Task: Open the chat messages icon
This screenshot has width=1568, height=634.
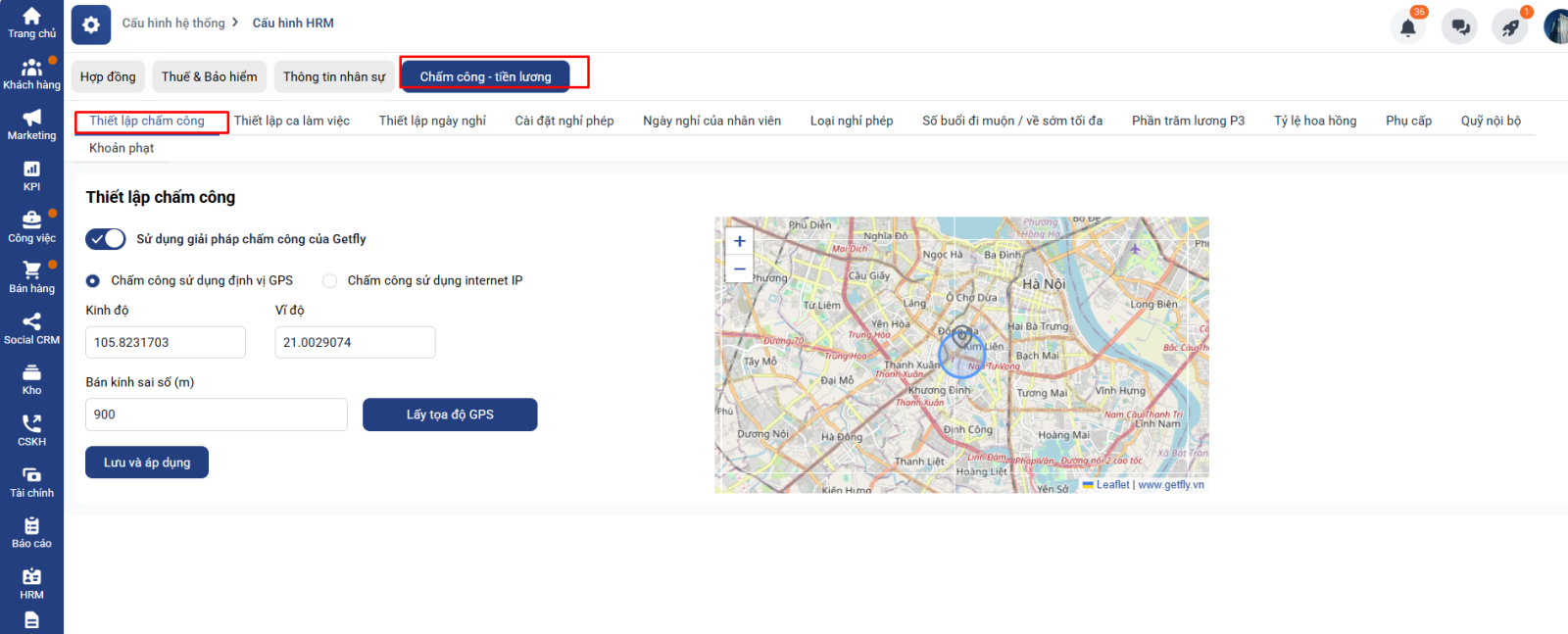Action: [1459, 27]
